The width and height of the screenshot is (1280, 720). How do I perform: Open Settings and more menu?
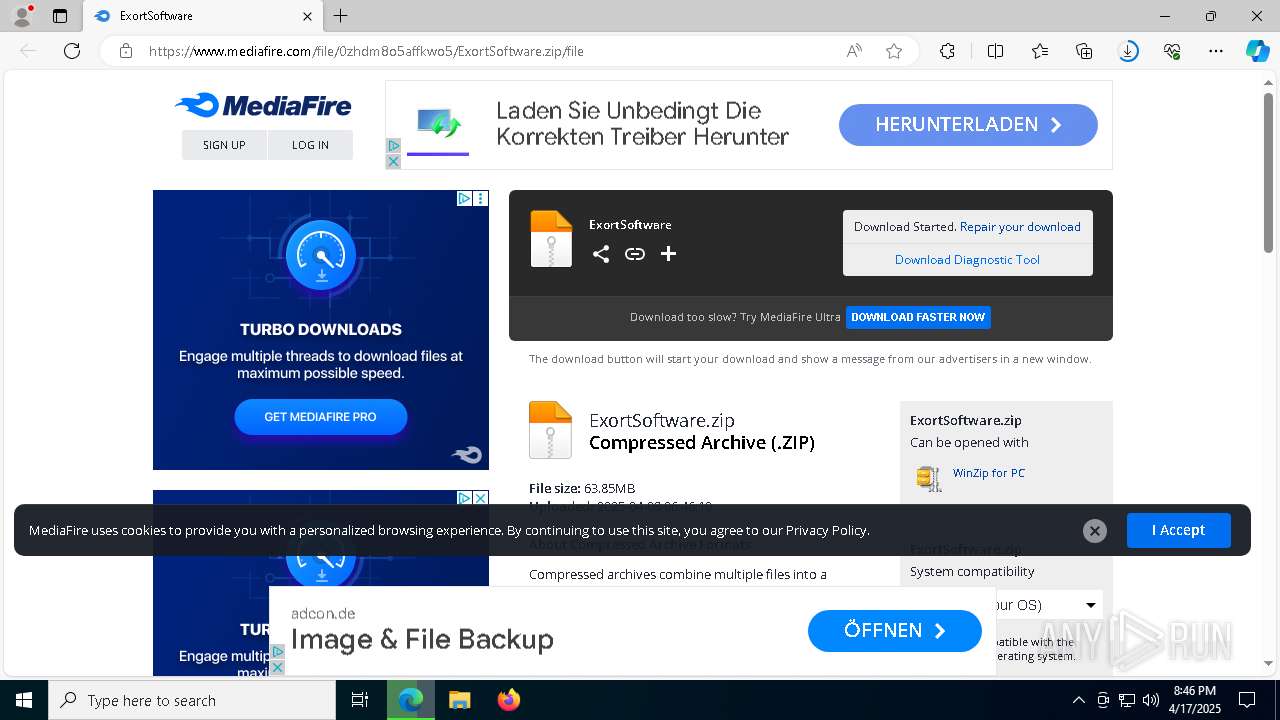point(1216,51)
